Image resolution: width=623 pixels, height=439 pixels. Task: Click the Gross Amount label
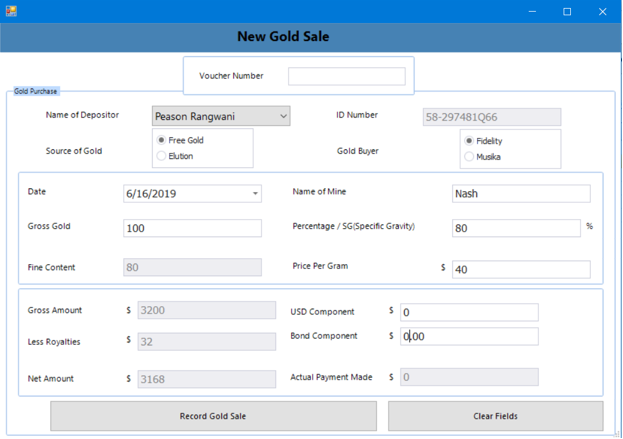point(55,310)
